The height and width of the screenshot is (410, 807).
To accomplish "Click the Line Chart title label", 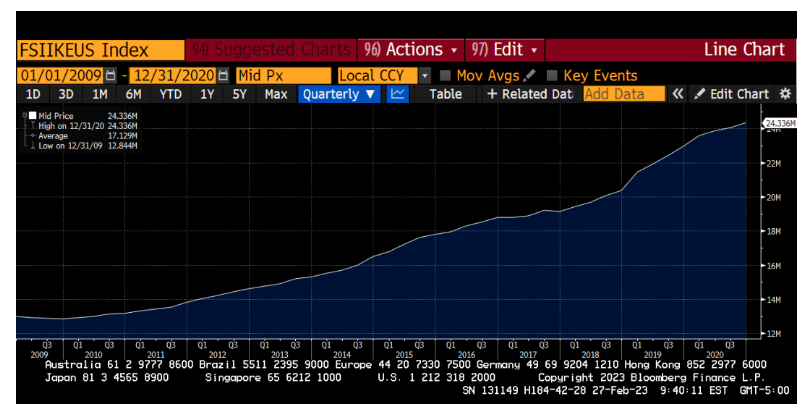I will (744, 49).
